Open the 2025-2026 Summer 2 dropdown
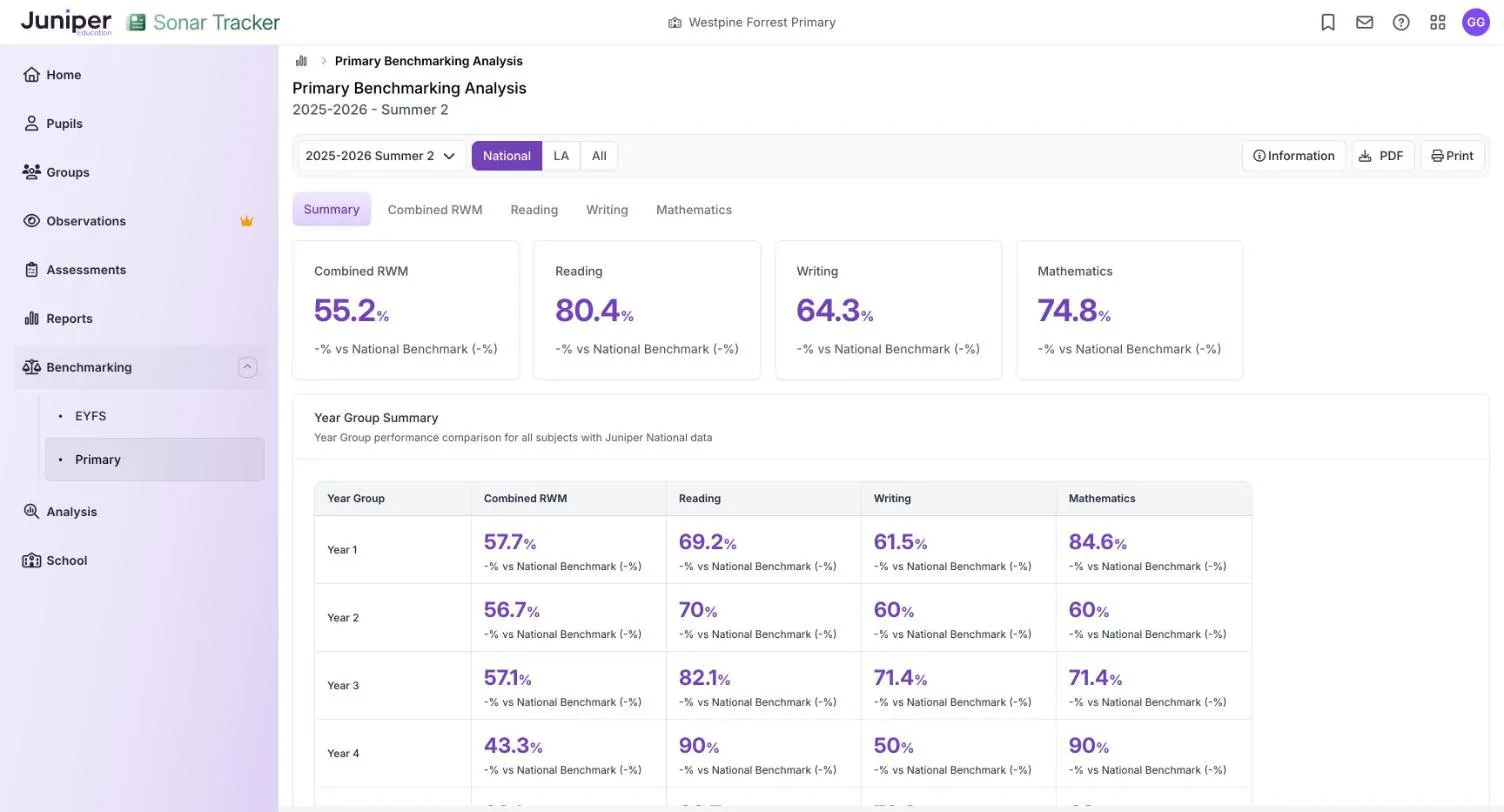This screenshot has height=812, width=1504. 381,156
